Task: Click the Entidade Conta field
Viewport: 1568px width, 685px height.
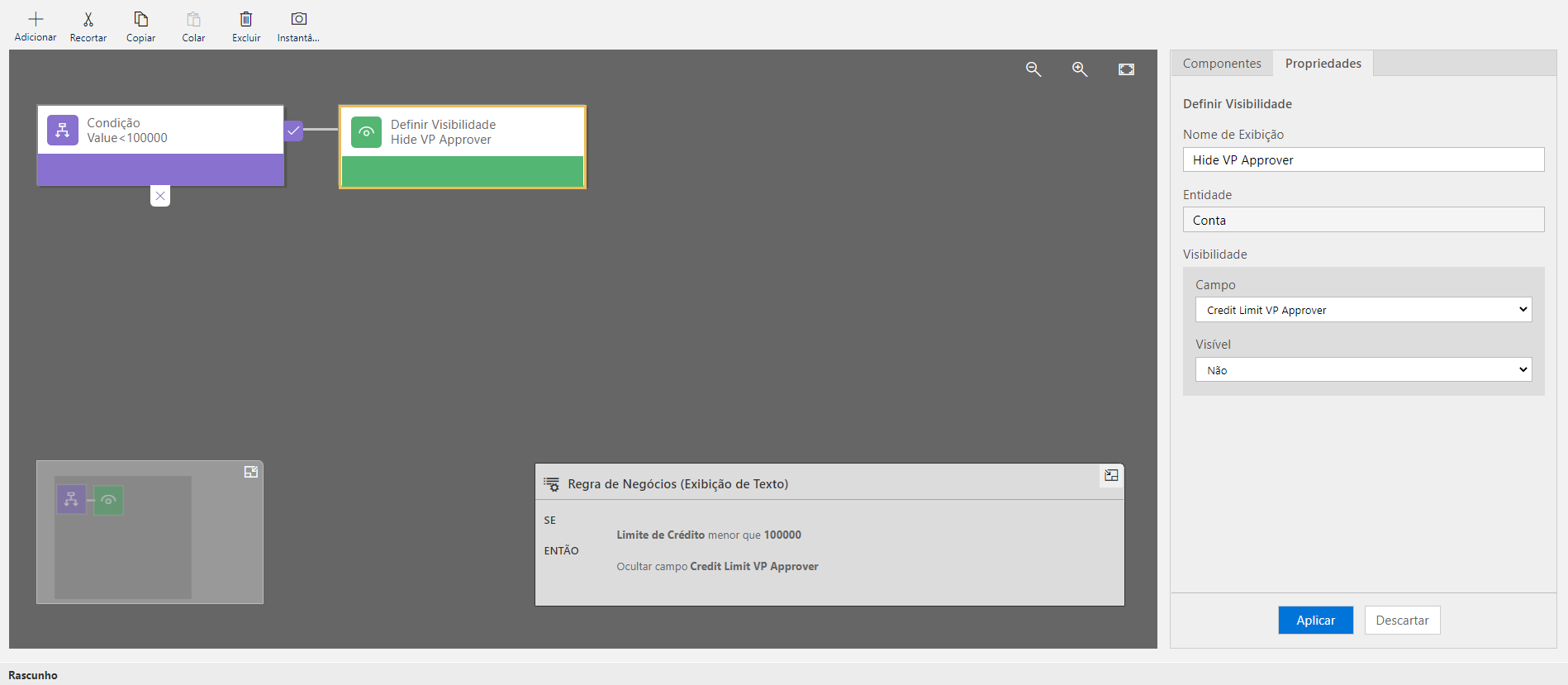Action: pos(1363,220)
